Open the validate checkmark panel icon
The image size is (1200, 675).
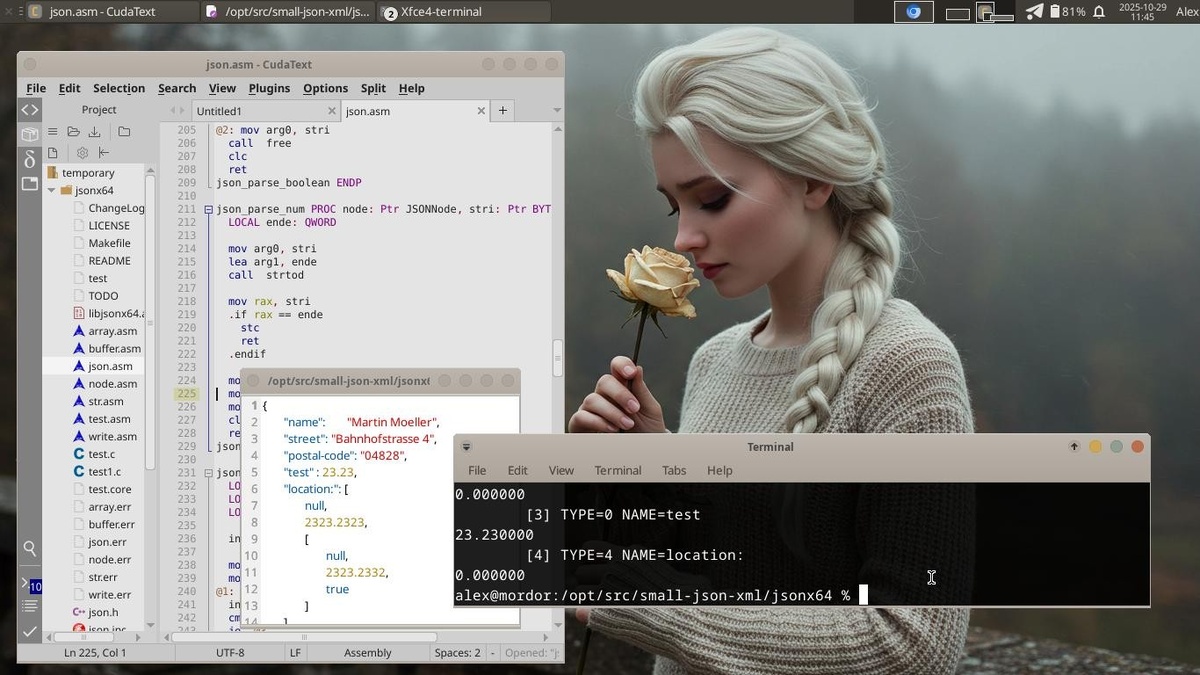pos(29,631)
